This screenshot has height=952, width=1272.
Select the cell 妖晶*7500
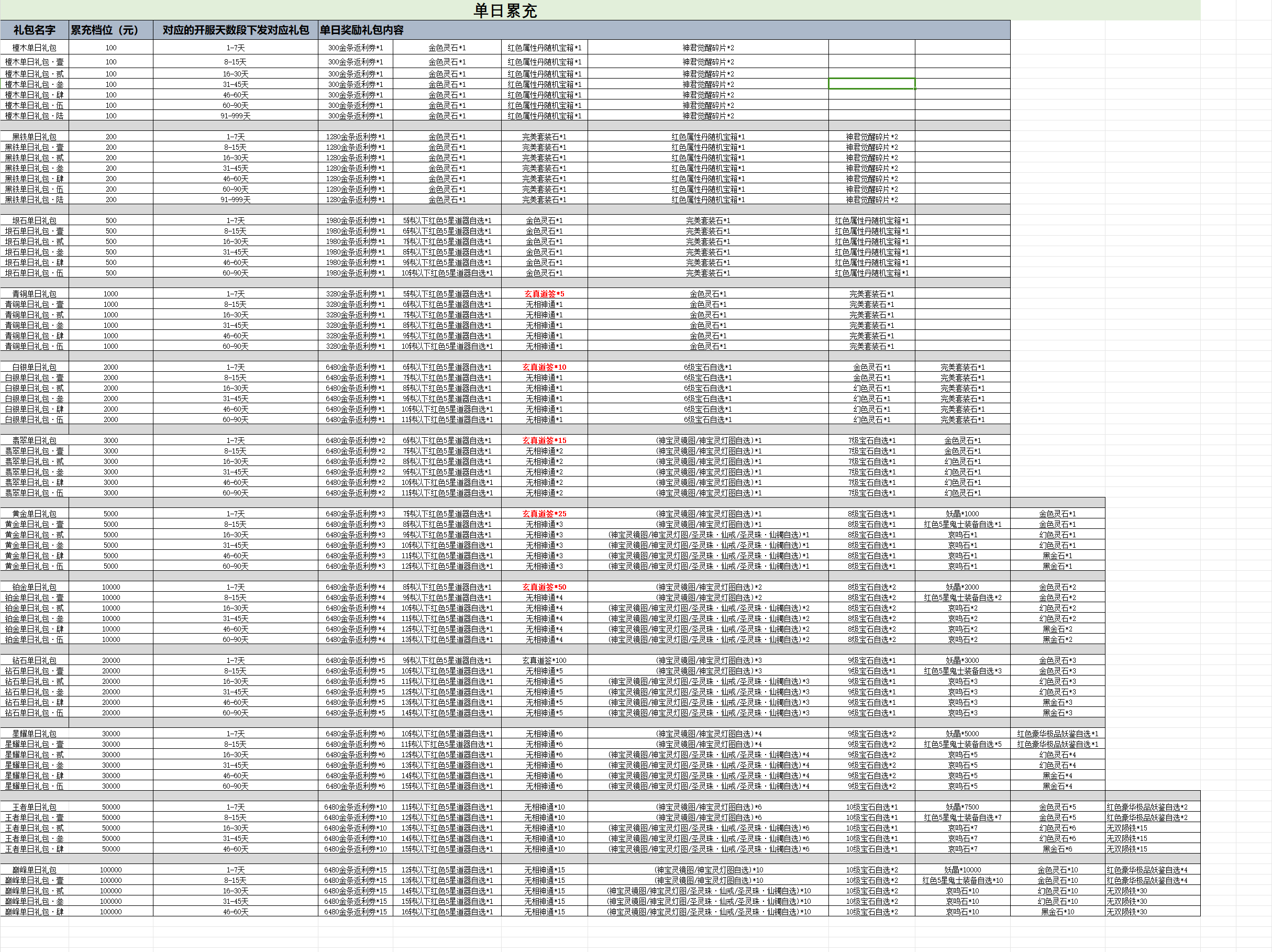coord(963,806)
